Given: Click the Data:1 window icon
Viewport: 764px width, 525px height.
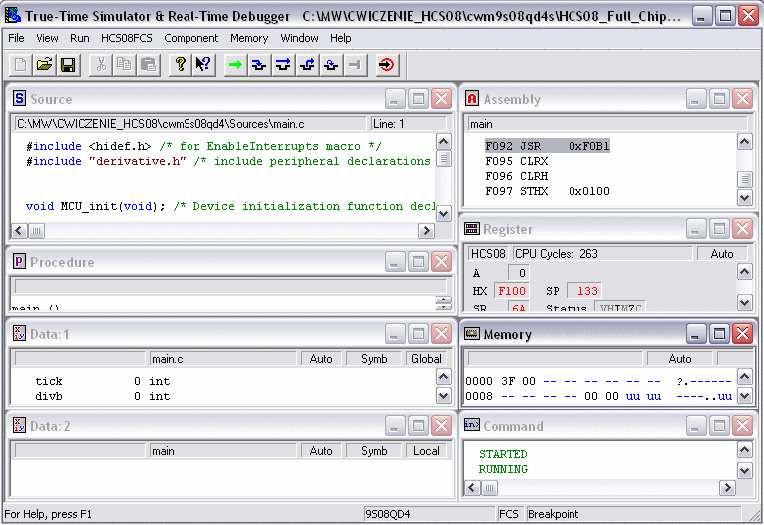Looking at the screenshot, I should [x=19, y=333].
